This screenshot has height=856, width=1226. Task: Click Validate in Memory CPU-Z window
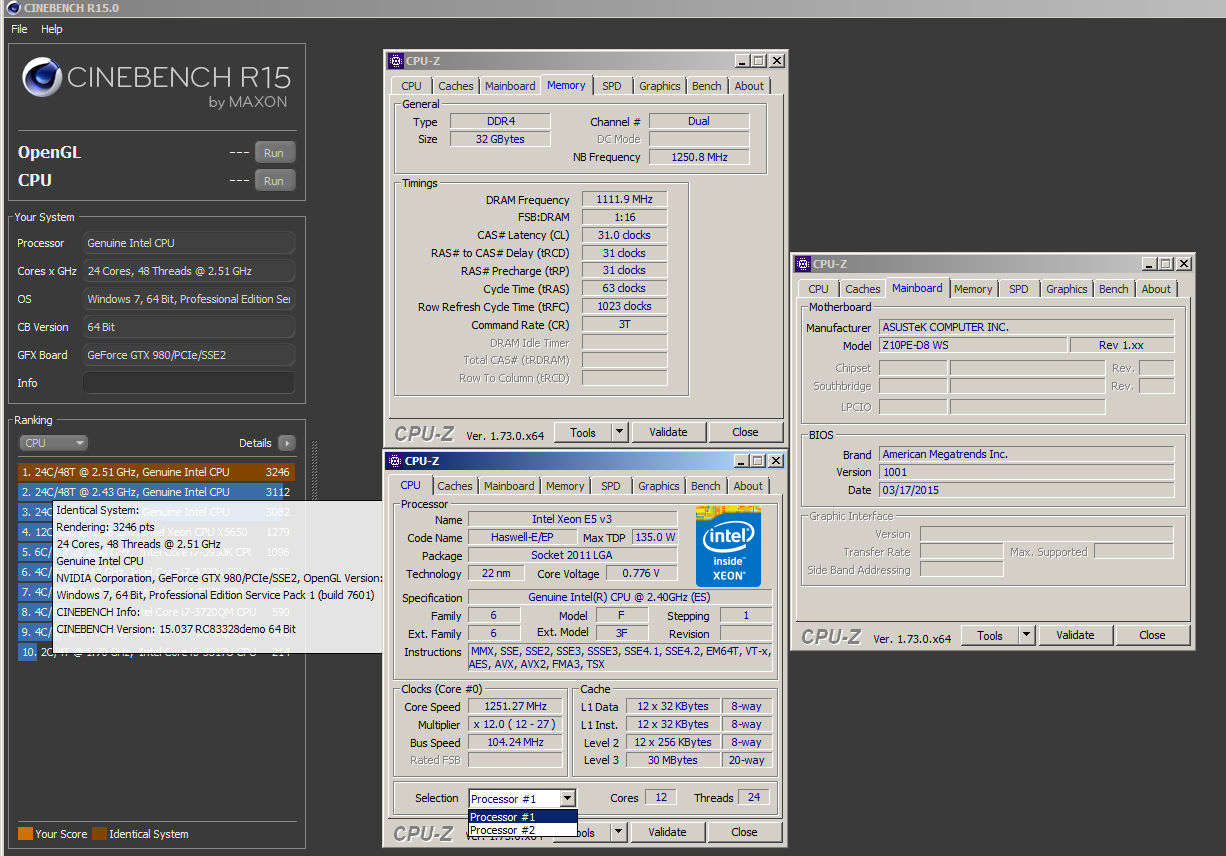tap(668, 433)
